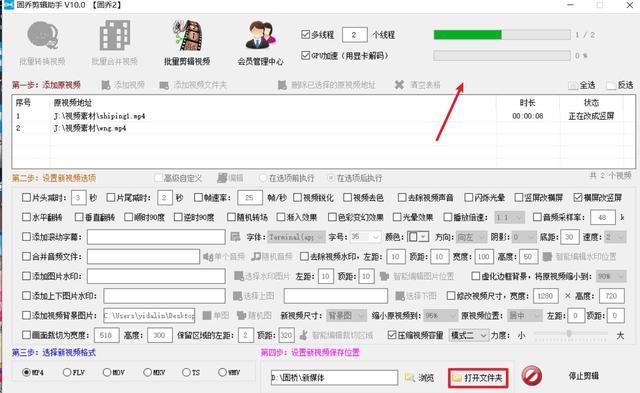Click the save path input field
Screen dimensions: 640x393
334,378
